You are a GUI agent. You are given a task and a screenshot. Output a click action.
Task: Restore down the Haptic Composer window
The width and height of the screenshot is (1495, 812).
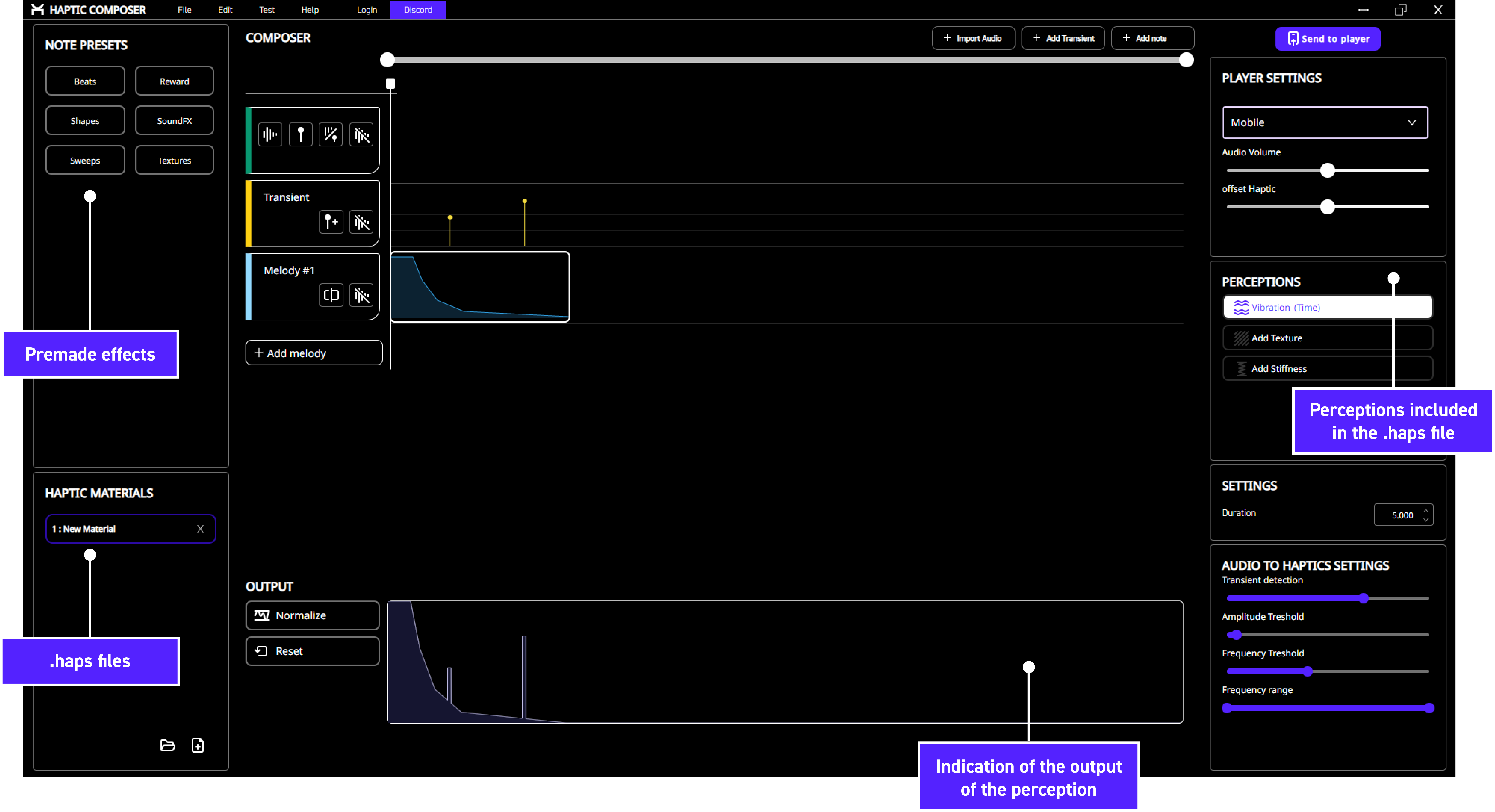tap(1401, 10)
